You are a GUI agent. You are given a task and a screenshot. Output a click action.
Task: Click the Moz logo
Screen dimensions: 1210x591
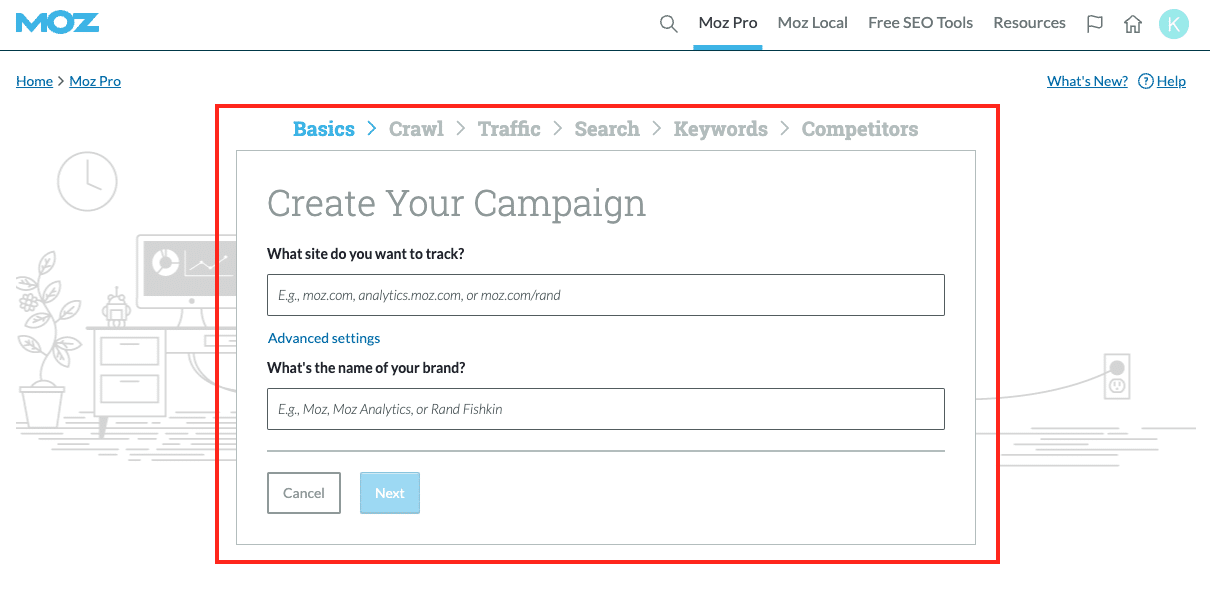[x=58, y=23]
